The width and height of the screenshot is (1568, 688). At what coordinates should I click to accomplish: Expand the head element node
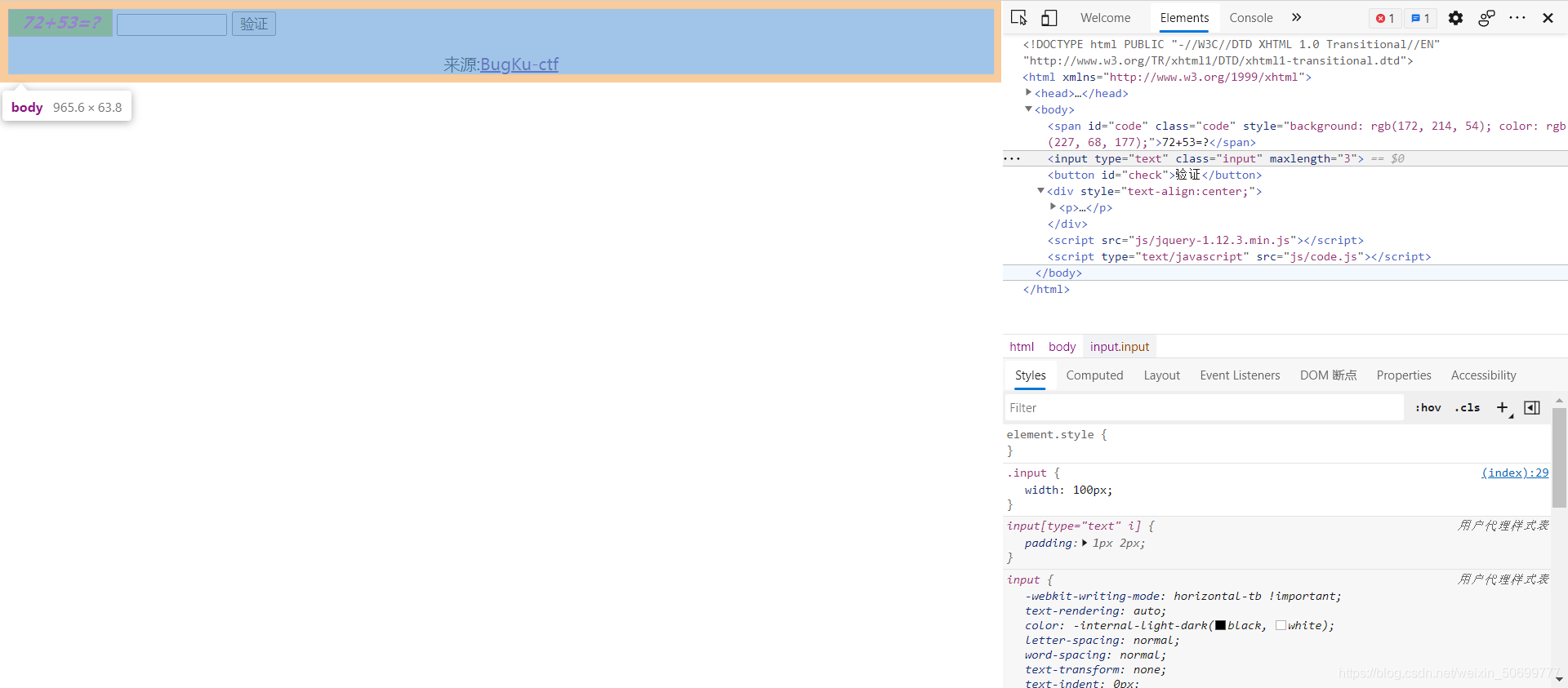click(1028, 93)
